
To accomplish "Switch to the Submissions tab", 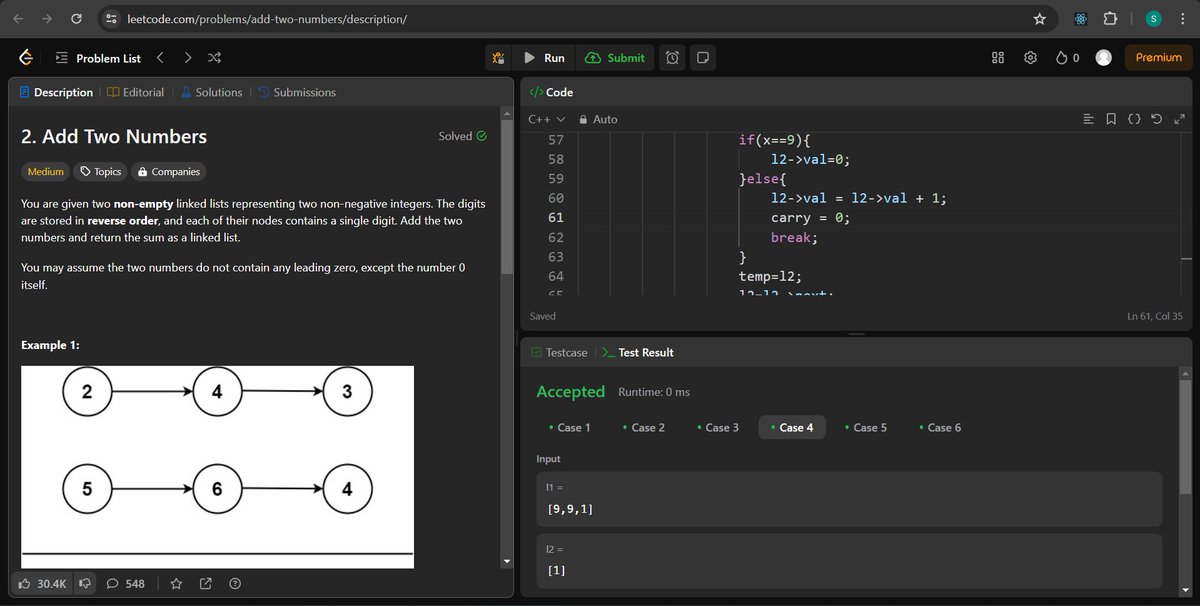I will [x=296, y=92].
